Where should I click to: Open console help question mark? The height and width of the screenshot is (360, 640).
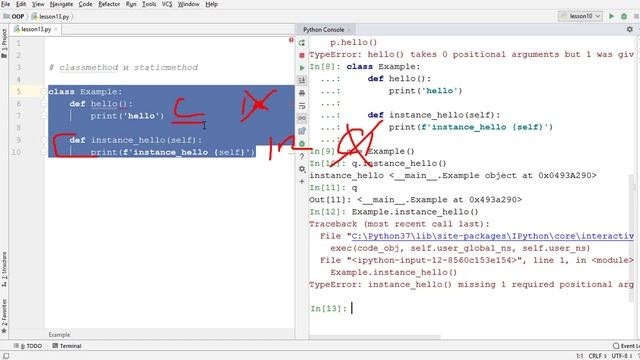click(x=302, y=156)
